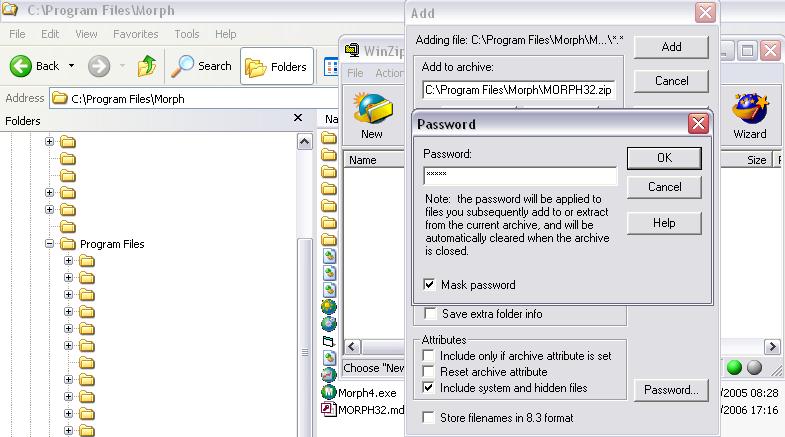
Task: Open the Back button dropdown arrow
Action: 72,66
